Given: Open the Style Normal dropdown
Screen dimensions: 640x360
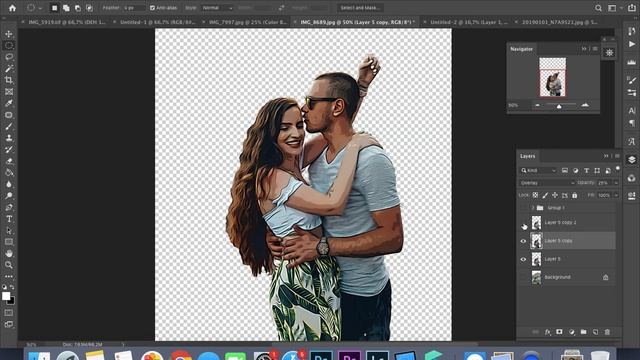Looking at the screenshot, I should coord(217,8).
